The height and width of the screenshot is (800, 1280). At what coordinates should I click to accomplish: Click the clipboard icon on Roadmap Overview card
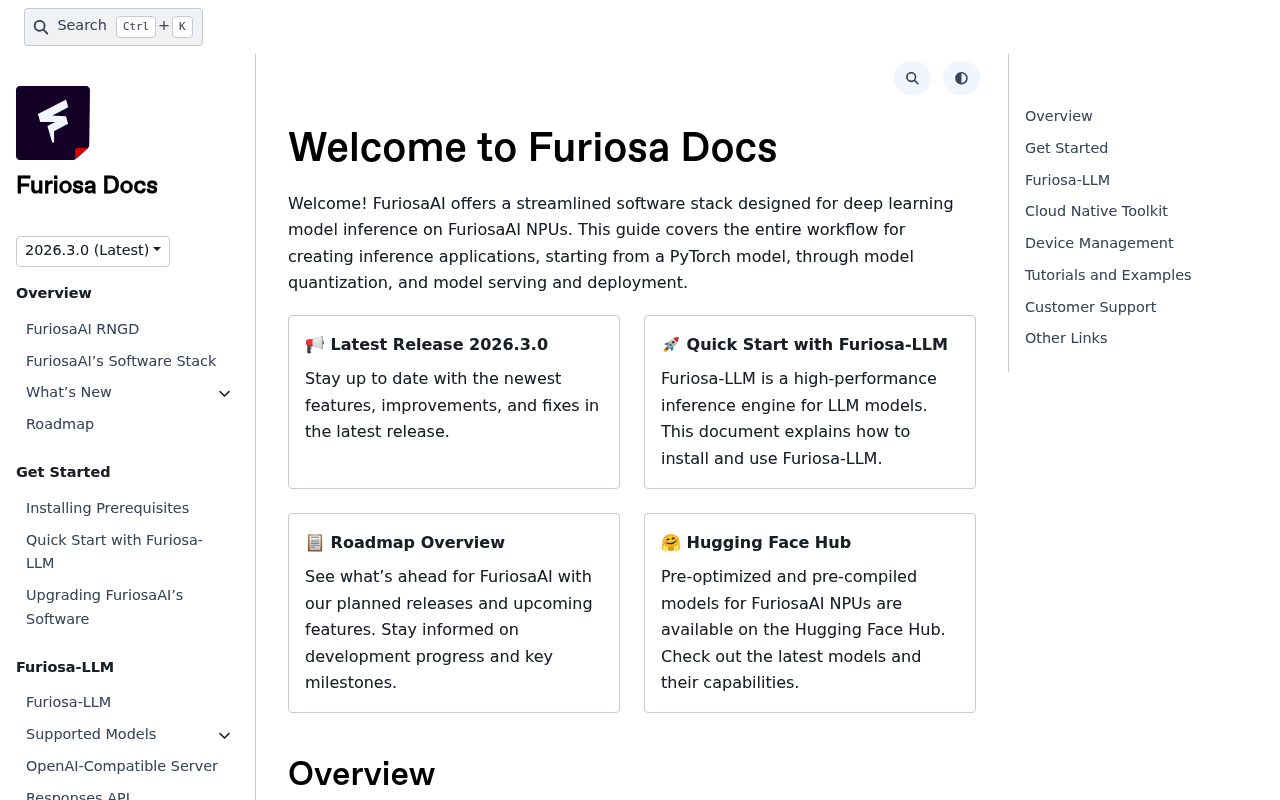pyautogui.click(x=315, y=543)
